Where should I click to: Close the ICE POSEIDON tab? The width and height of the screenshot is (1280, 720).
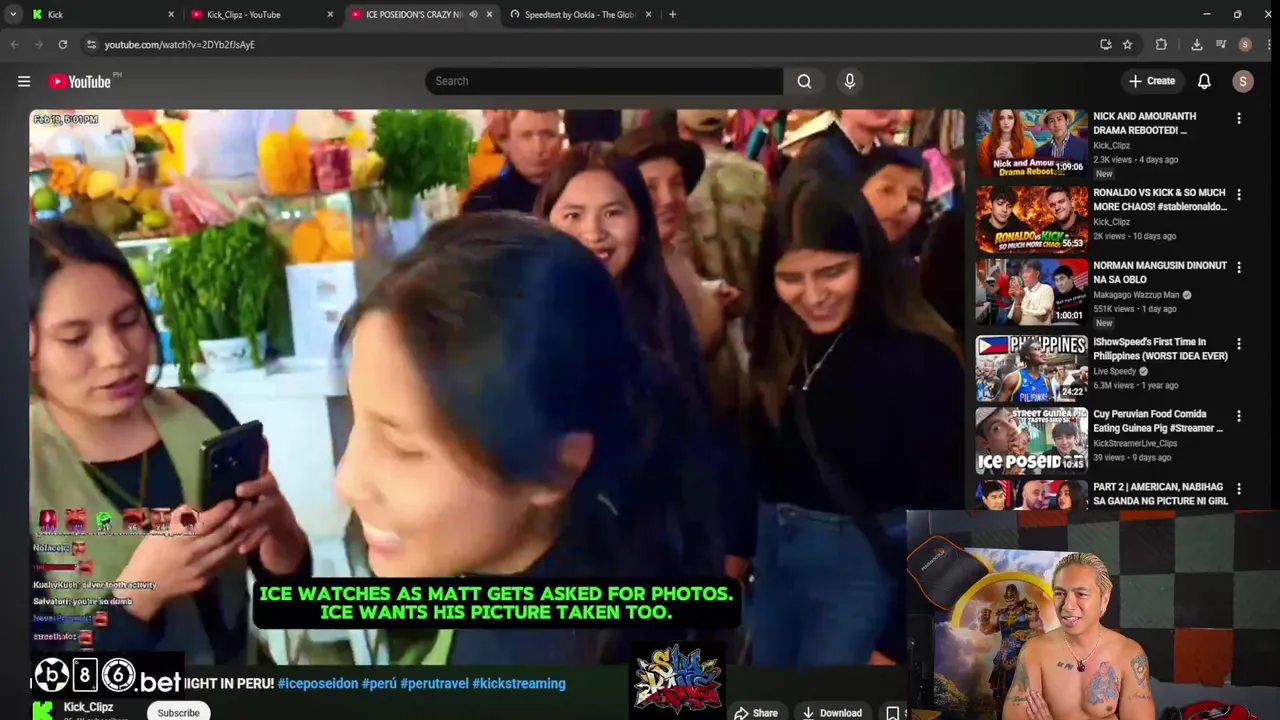click(x=489, y=14)
